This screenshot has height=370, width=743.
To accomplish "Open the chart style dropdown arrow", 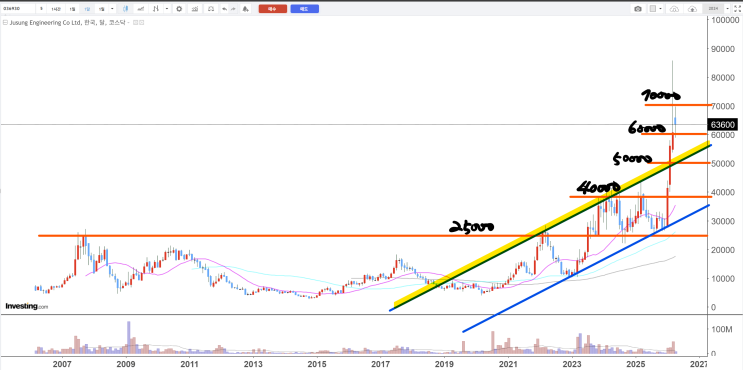I will click(166, 9).
